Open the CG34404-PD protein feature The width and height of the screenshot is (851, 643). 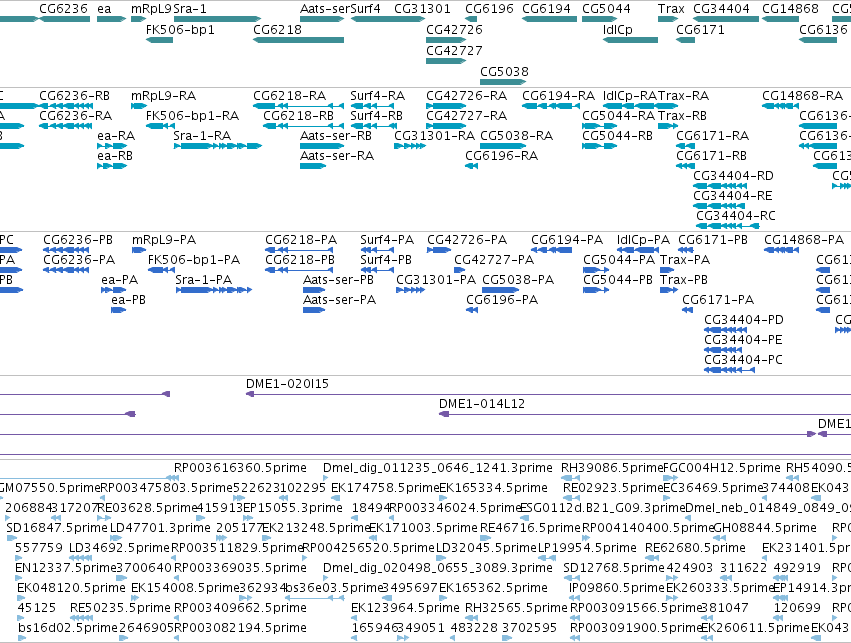click(x=726, y=330)
